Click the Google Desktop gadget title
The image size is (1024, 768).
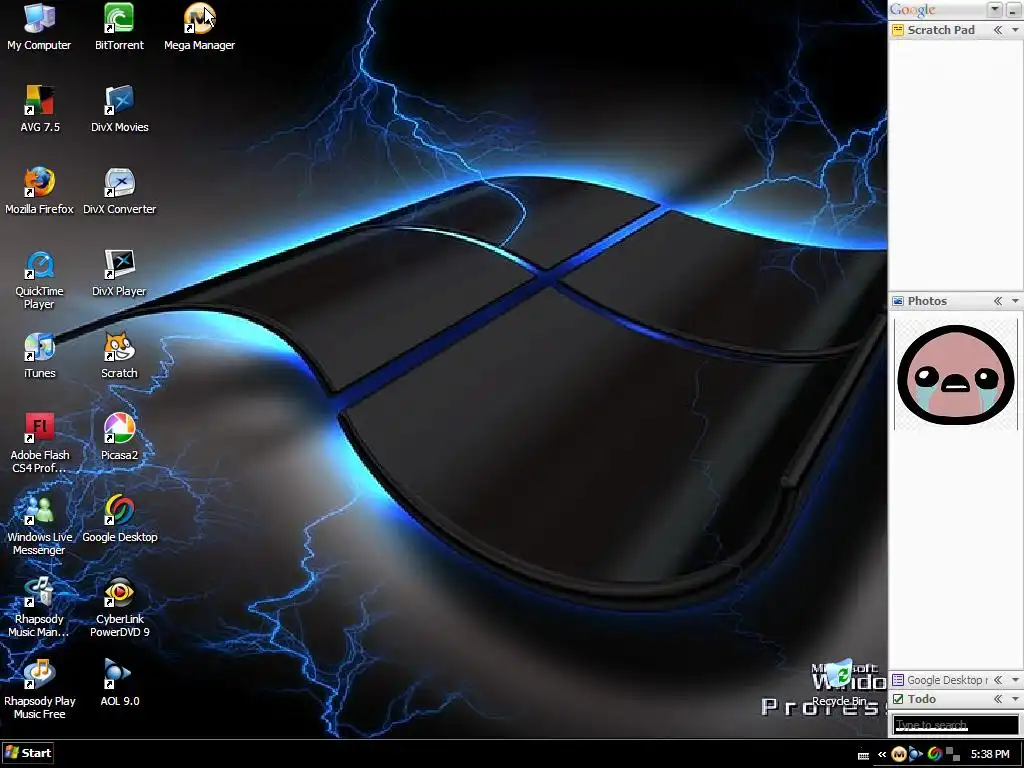946,680
